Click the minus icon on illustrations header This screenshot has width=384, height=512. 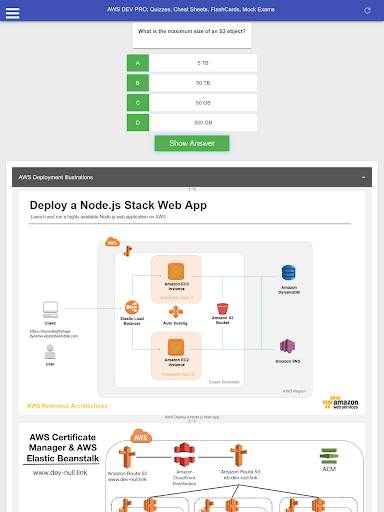pyautogui.click(x=363, y=177)
